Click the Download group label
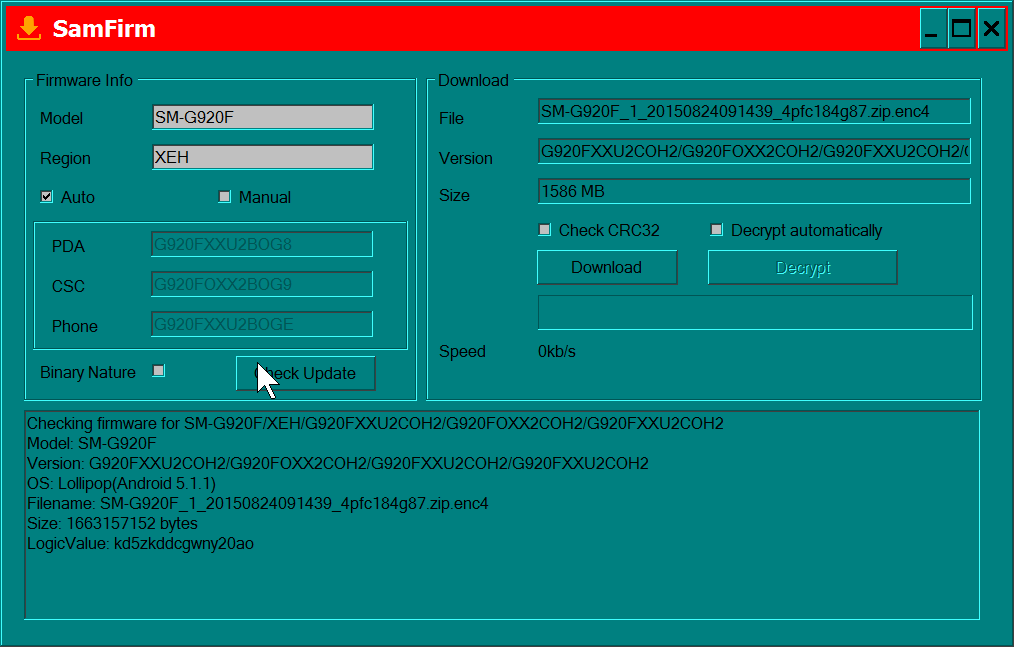 click(x=473, y=80)
